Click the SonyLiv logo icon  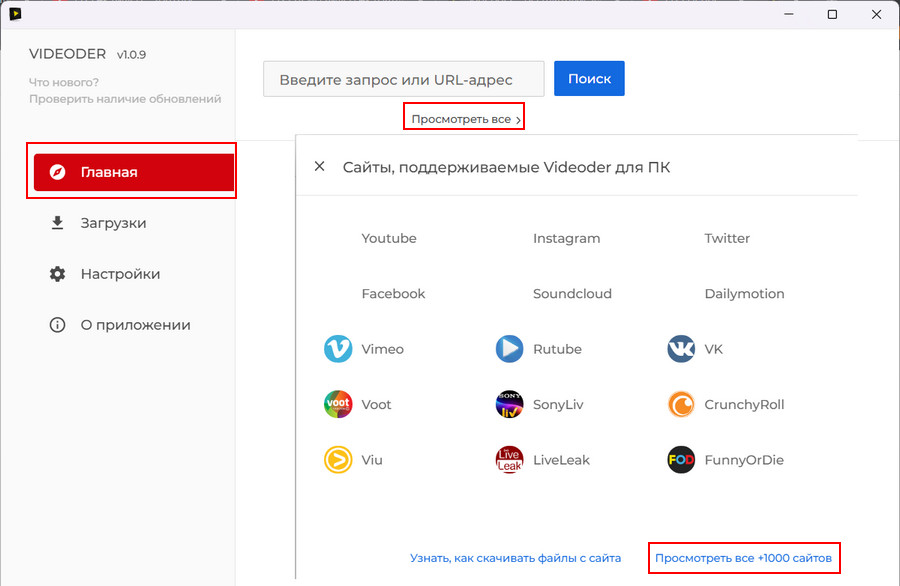click(x=509, y=404)
